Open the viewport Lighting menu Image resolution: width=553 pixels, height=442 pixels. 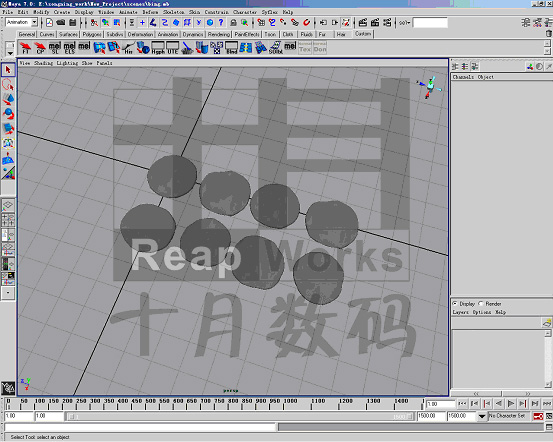click(x=67, y=63)
